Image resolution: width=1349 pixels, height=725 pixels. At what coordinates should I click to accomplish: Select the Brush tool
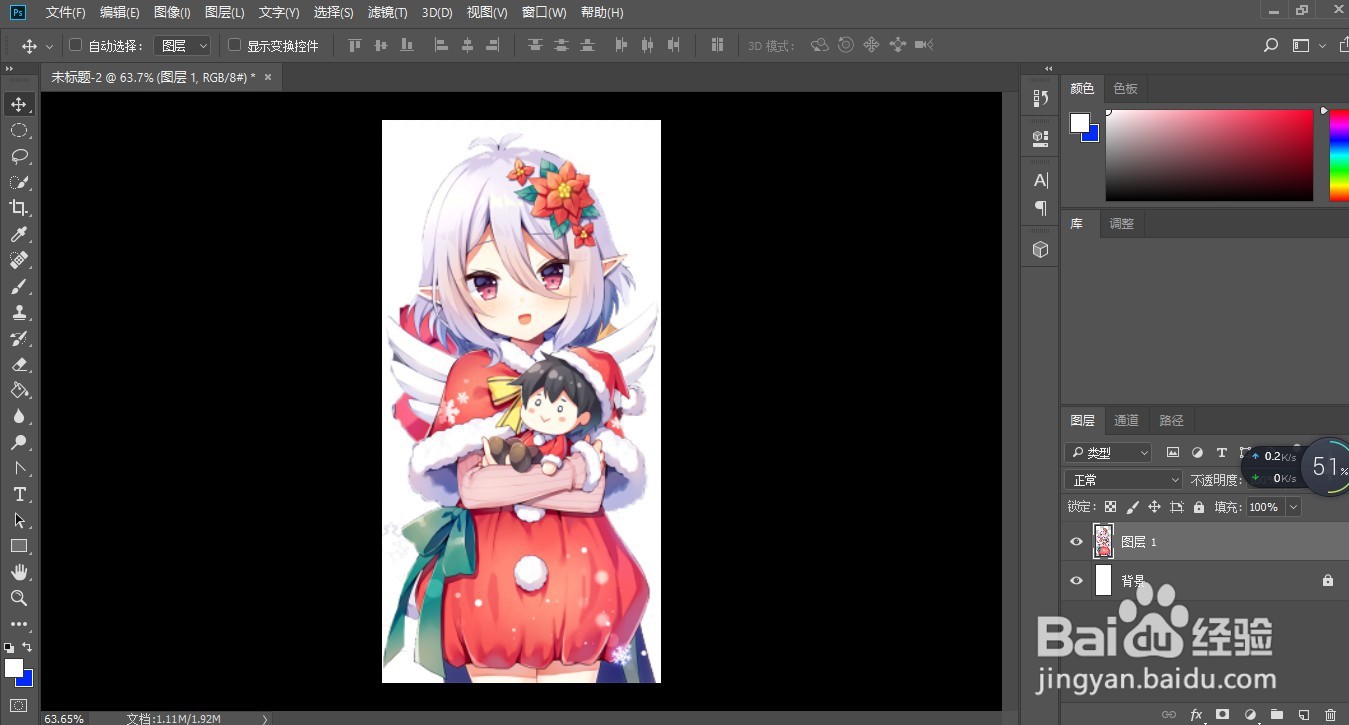point(19,286)
